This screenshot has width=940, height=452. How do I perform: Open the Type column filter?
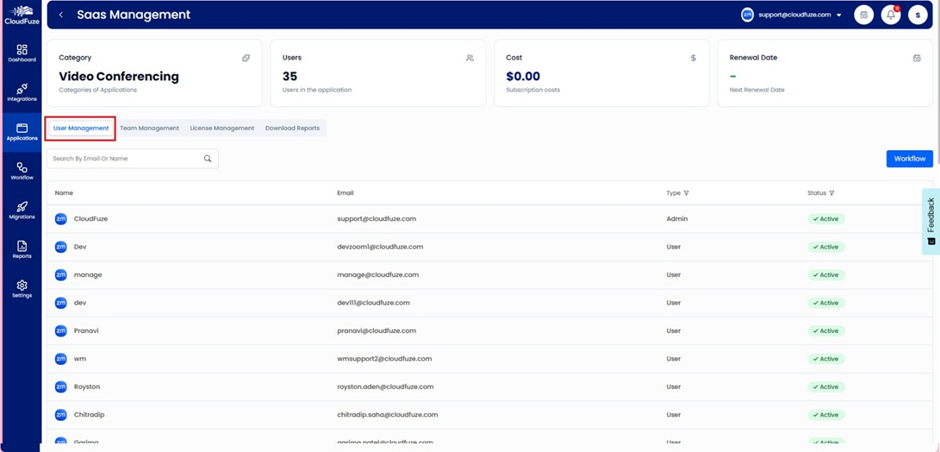pyautogui.click(x=686, y=193)
